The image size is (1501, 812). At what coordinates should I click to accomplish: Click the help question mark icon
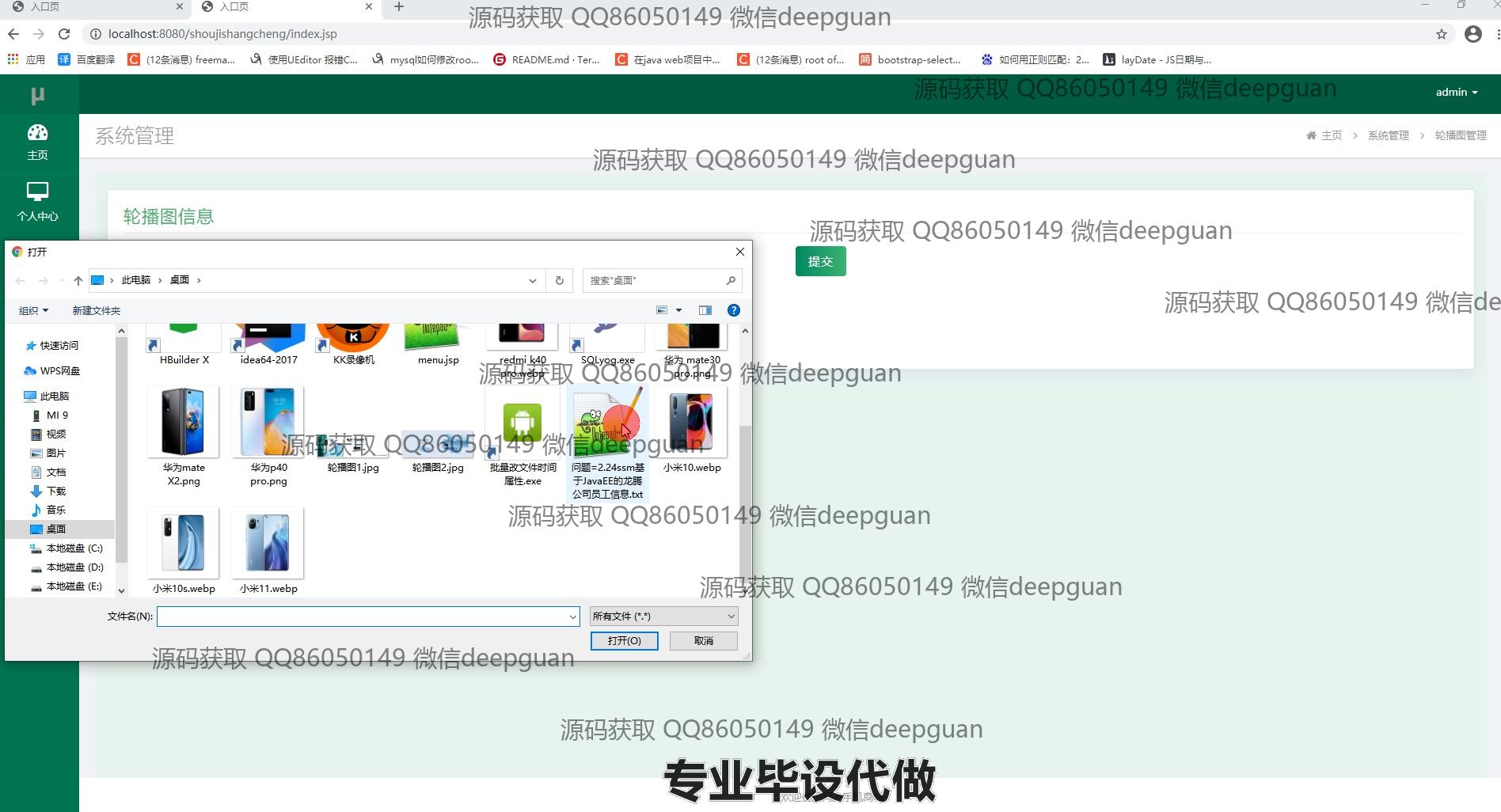pyautogui.click(x=734, y=310)
